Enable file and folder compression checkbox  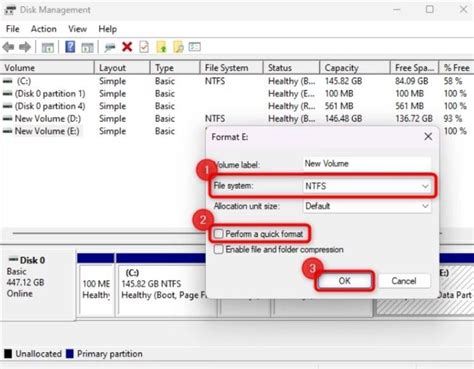click(x=219, y=249)
